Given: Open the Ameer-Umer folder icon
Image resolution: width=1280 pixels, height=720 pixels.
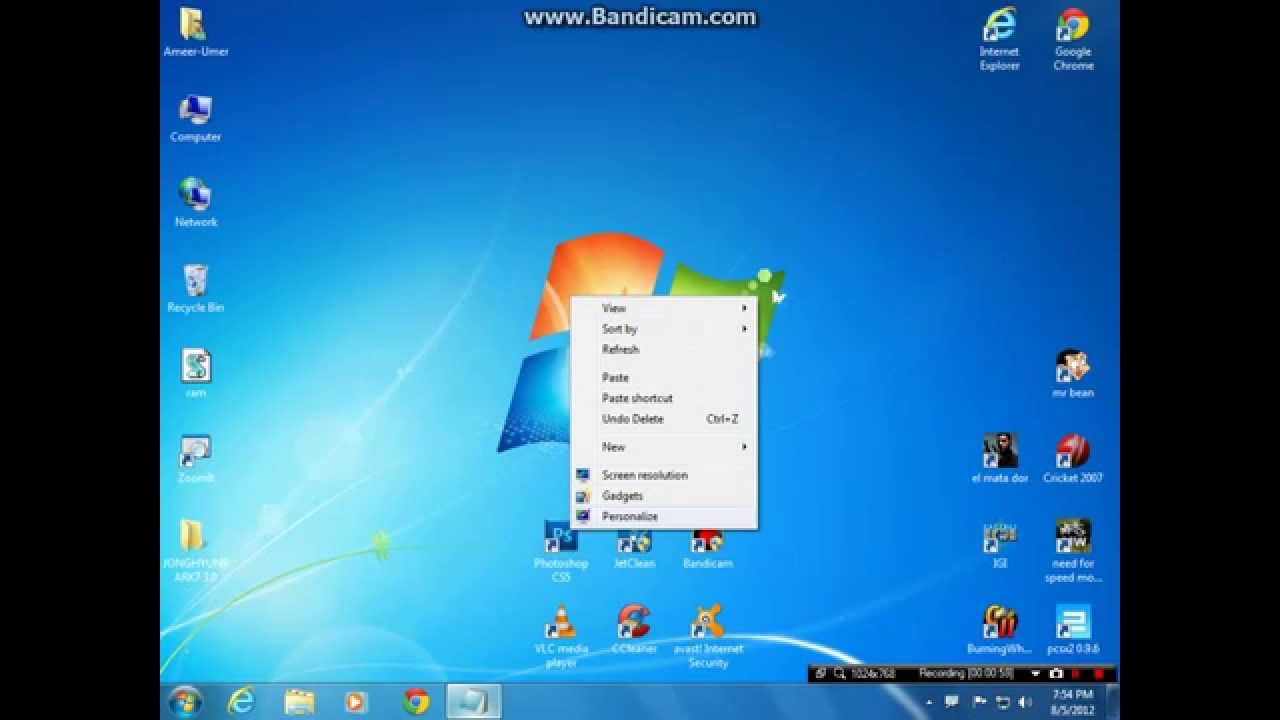Looking at the screenshot, I should (195, 32).
